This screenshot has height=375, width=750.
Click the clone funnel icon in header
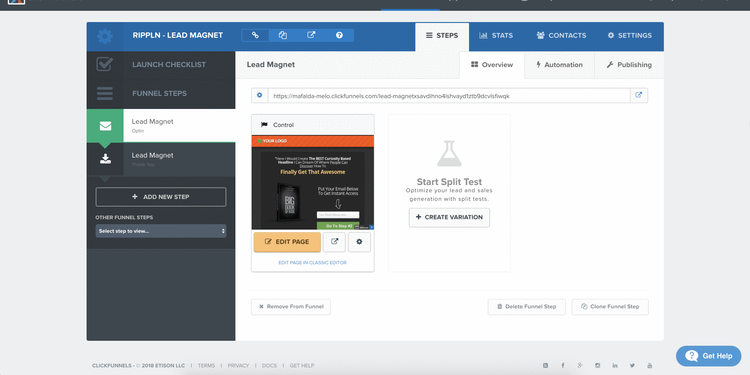pyautogui.click(x=283, y=35)
